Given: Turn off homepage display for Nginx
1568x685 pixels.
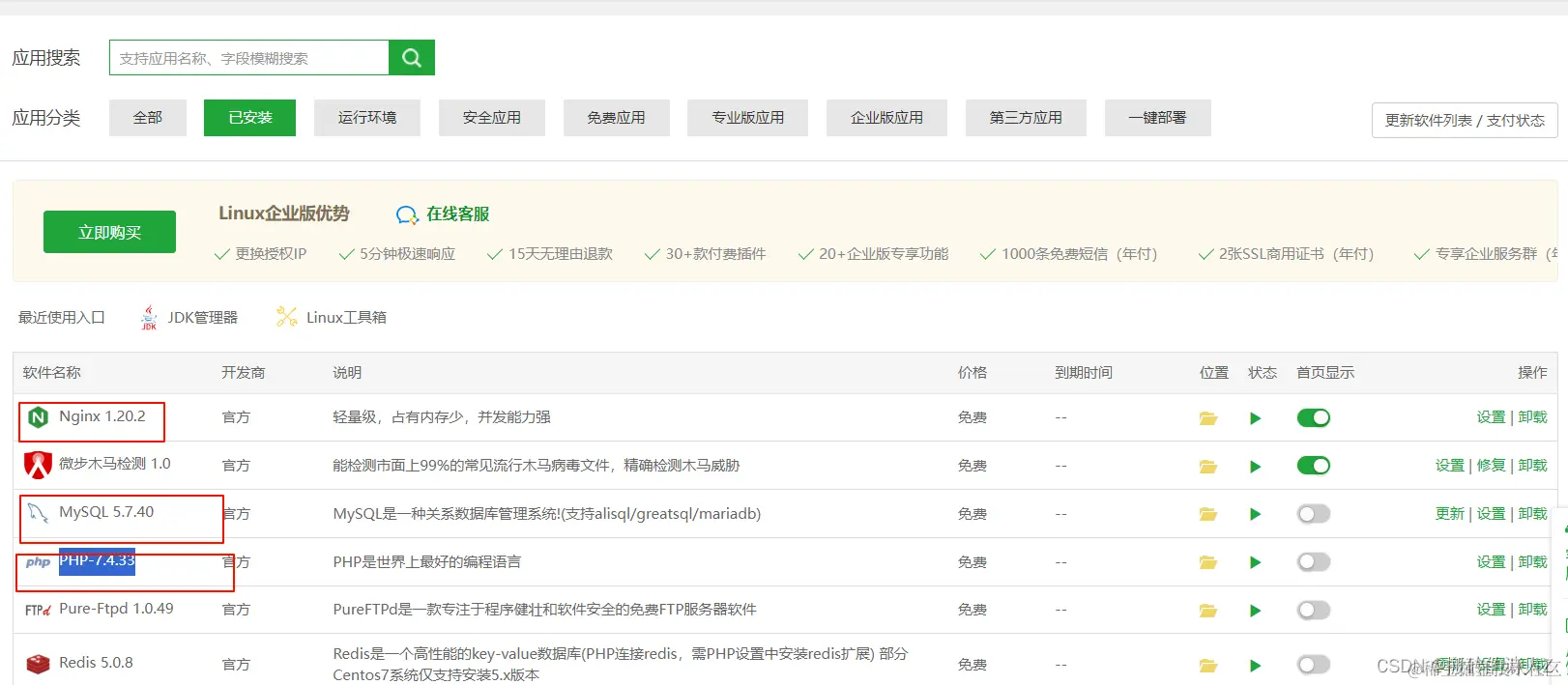Looking at the screenshot, I should pos(1313,417).
